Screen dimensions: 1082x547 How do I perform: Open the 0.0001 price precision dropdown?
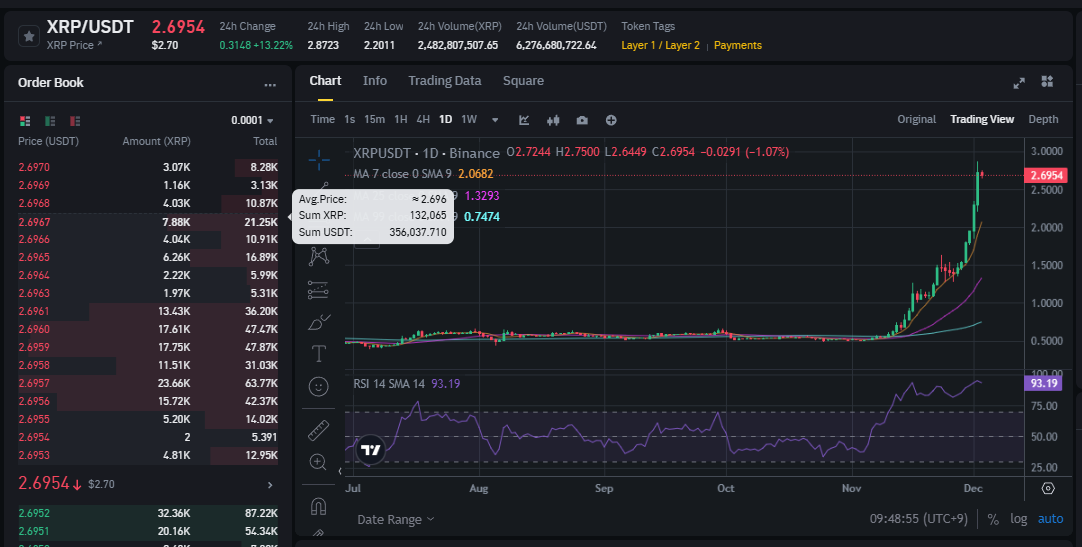(x=253, y=121)
